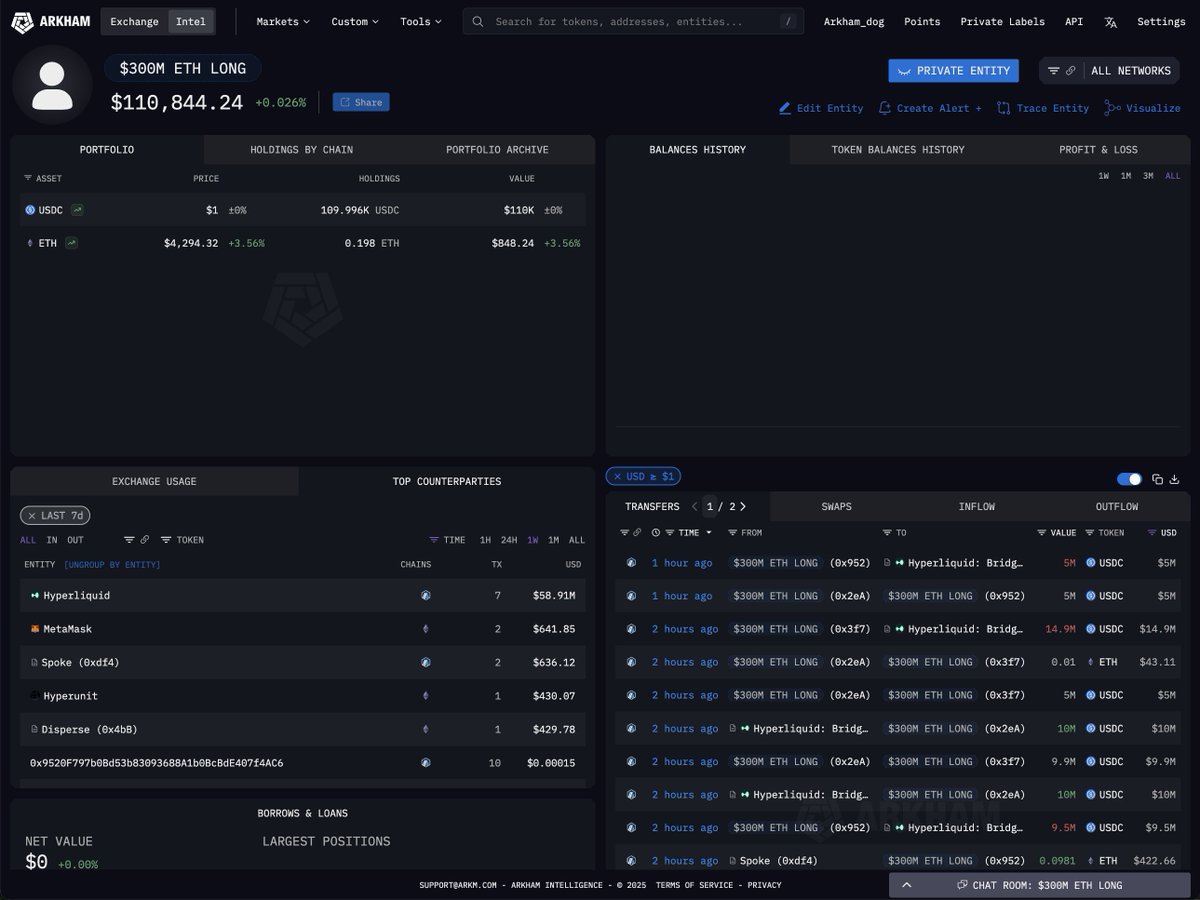Click the MetaMask fox icon
Viewport: 1200px width, 900px height.
pyautogui.click(x=35, y=629)
